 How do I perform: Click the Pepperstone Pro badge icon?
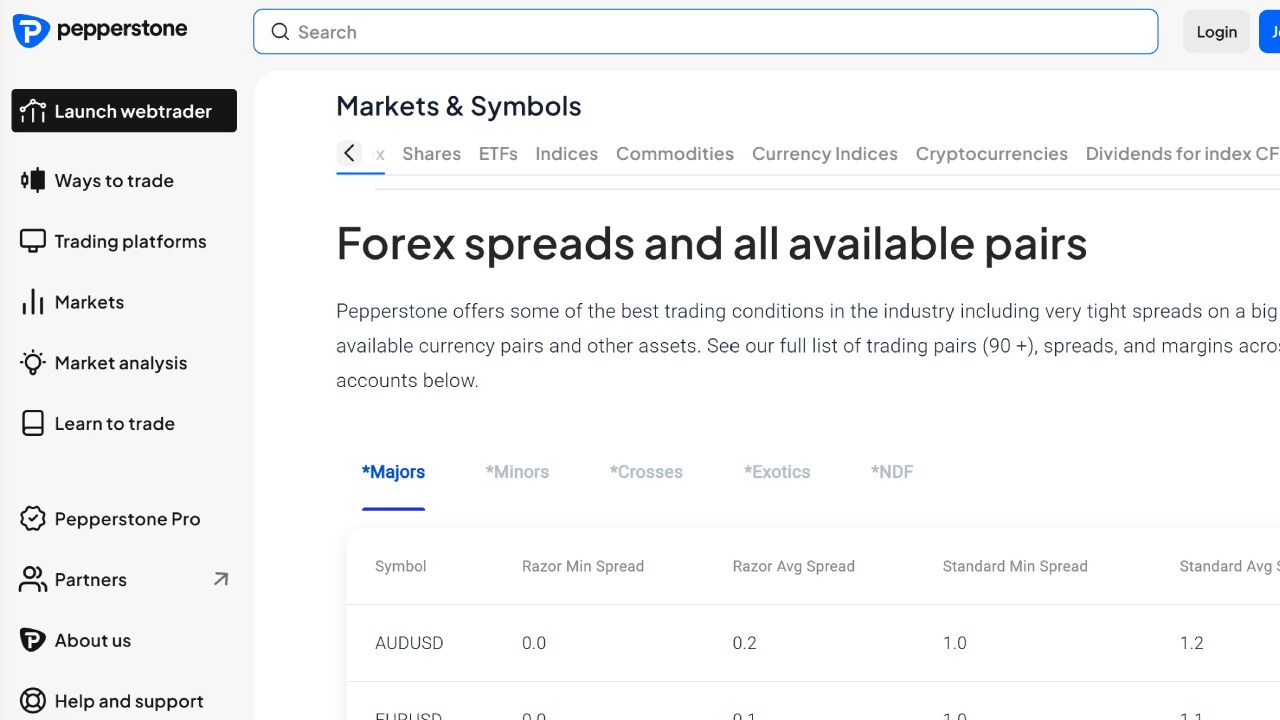coord(33,519)
